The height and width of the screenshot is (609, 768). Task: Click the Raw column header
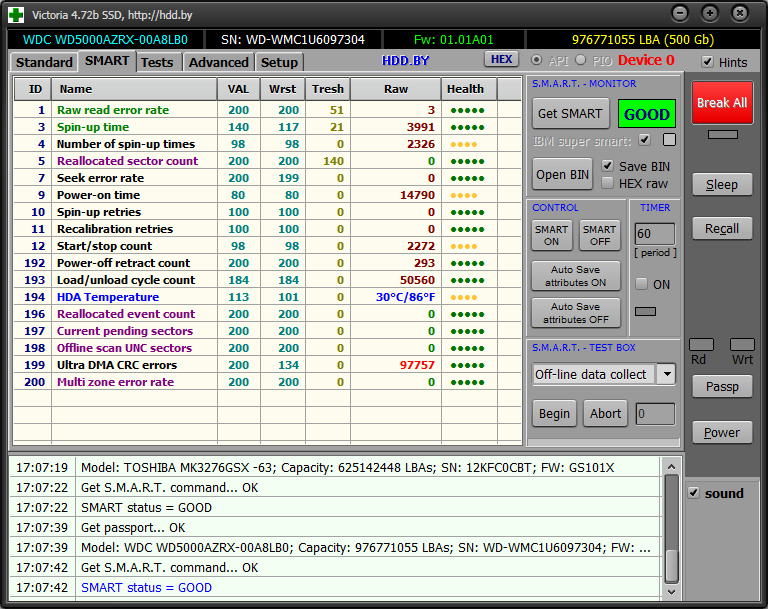(396, 89)
